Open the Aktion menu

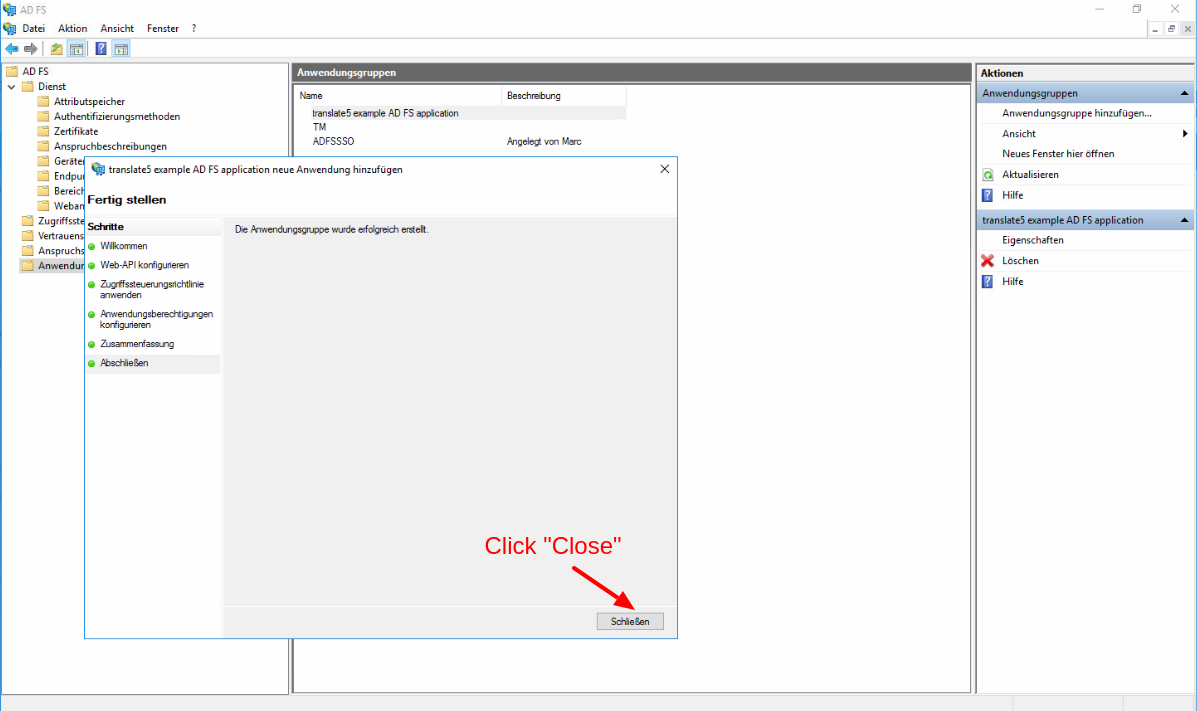(x=73, y=28)
